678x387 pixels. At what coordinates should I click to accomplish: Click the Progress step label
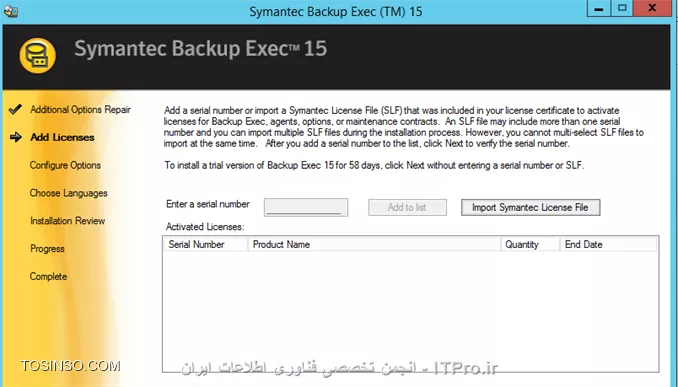pyautogui.click(x=47, y=249)
